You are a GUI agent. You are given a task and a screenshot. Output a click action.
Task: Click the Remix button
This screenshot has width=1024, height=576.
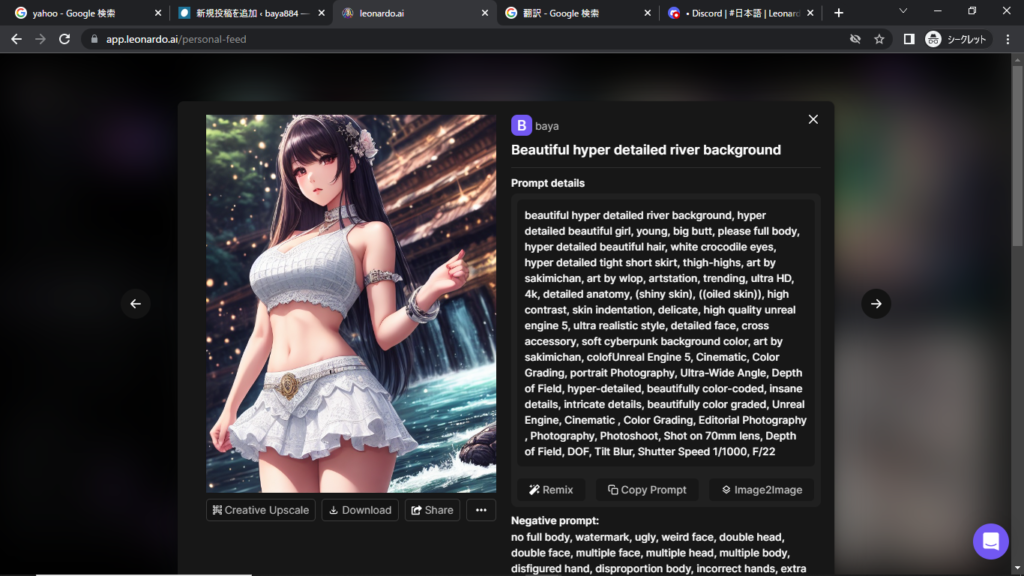[x=551, y=490]
